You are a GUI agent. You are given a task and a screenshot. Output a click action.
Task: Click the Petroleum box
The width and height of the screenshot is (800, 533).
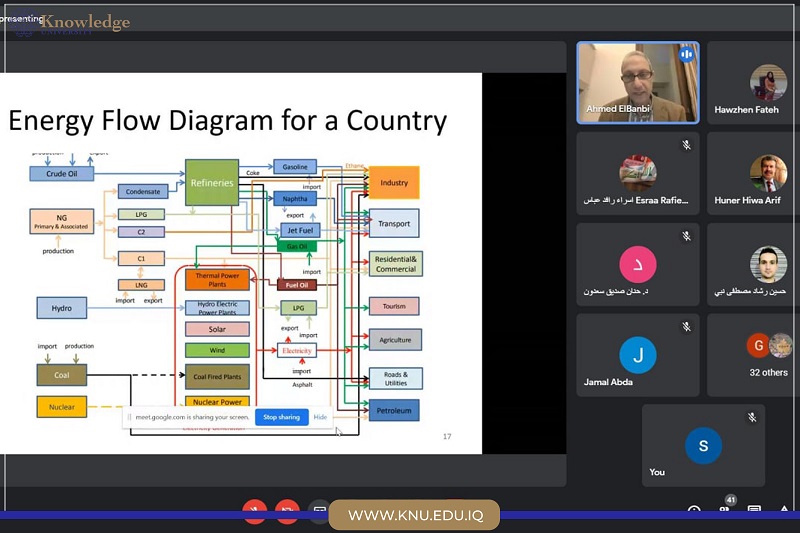394,411
